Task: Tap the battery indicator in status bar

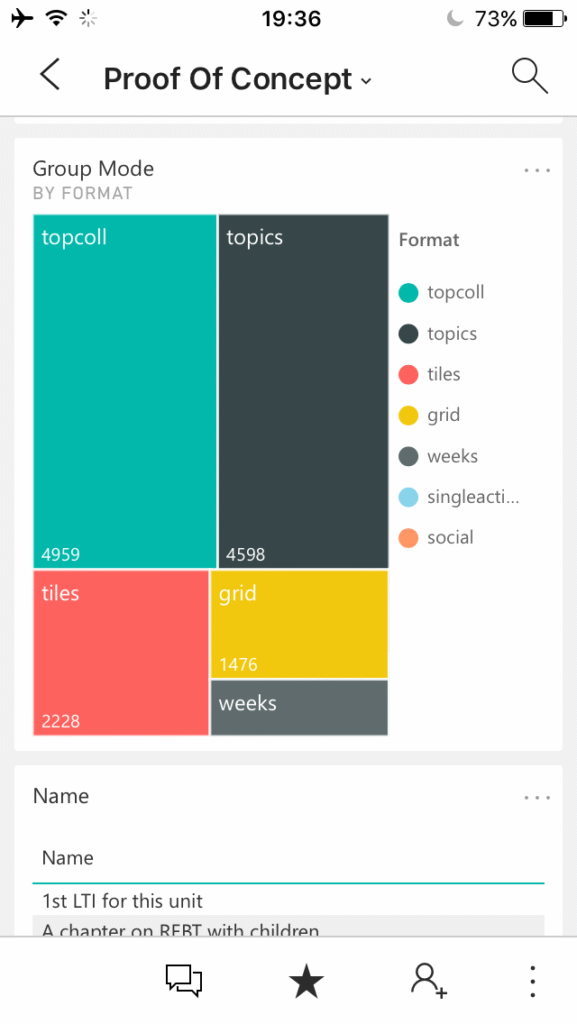Action: coord(545,19)
